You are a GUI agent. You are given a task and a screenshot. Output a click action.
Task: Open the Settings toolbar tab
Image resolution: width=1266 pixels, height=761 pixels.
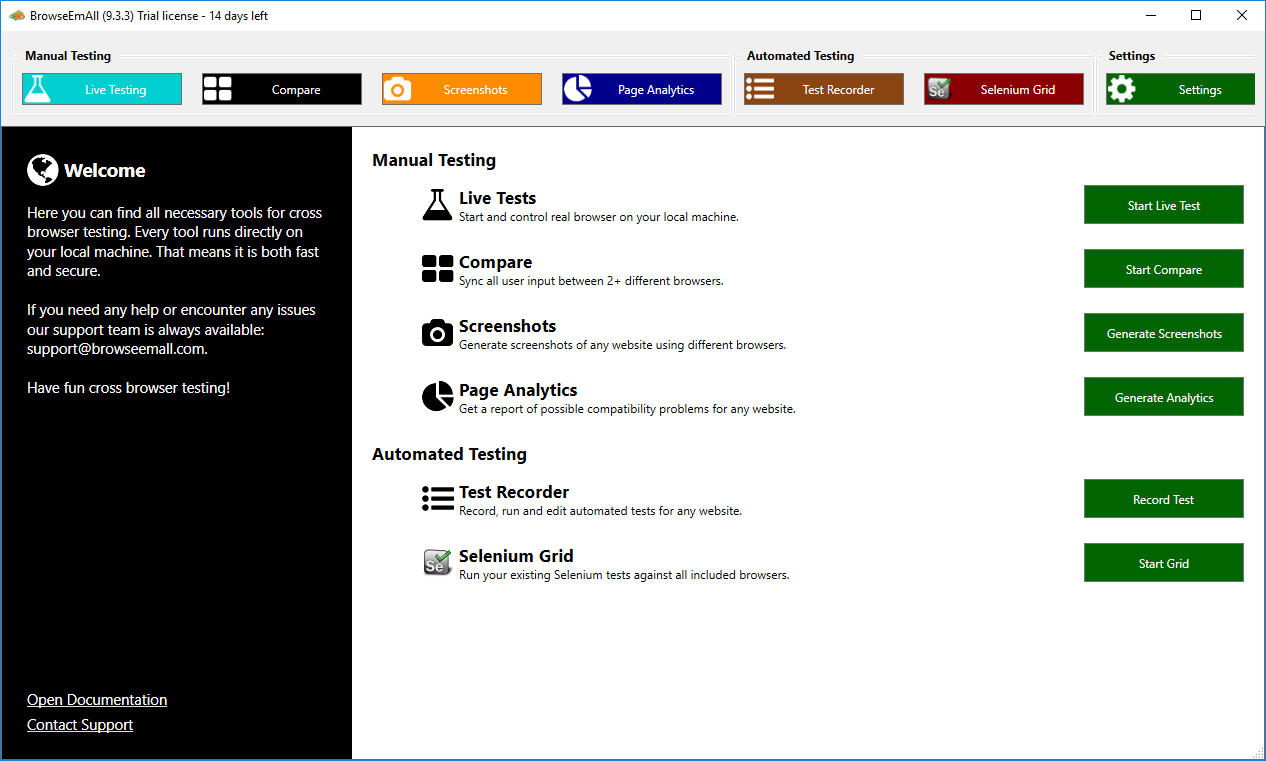tap(1180, 89)
